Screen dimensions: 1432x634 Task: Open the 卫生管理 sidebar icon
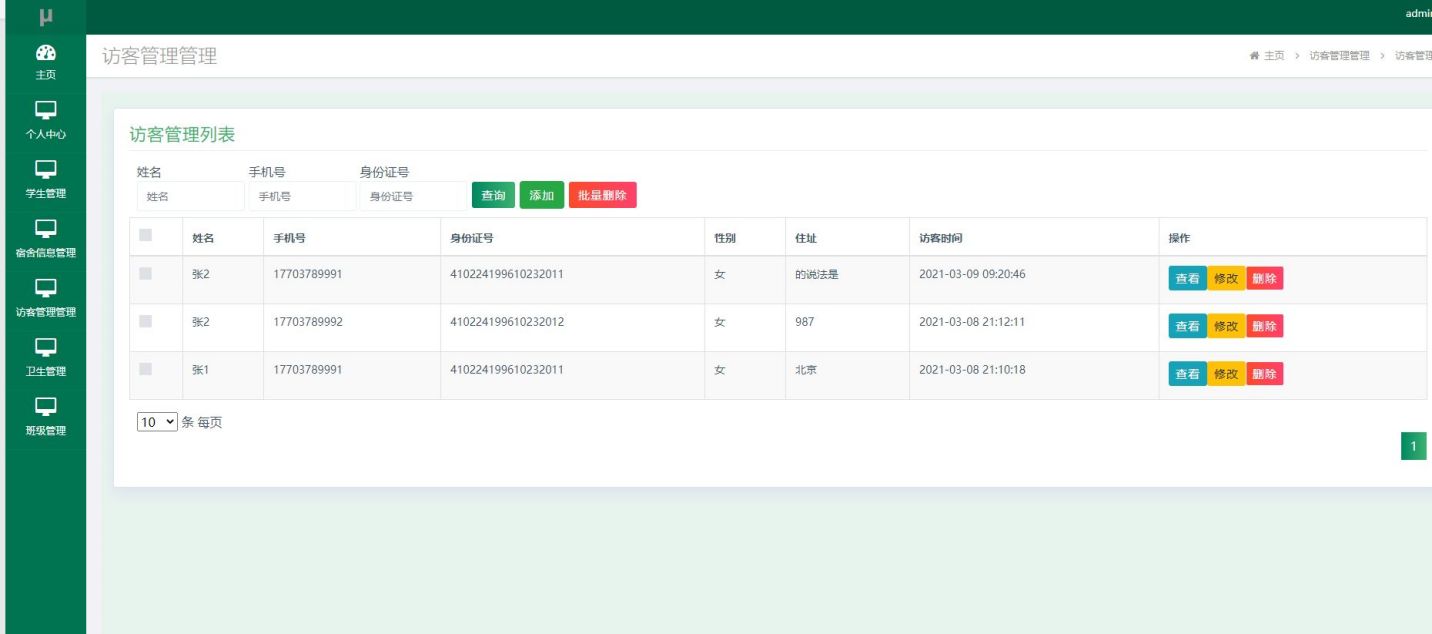45,348
